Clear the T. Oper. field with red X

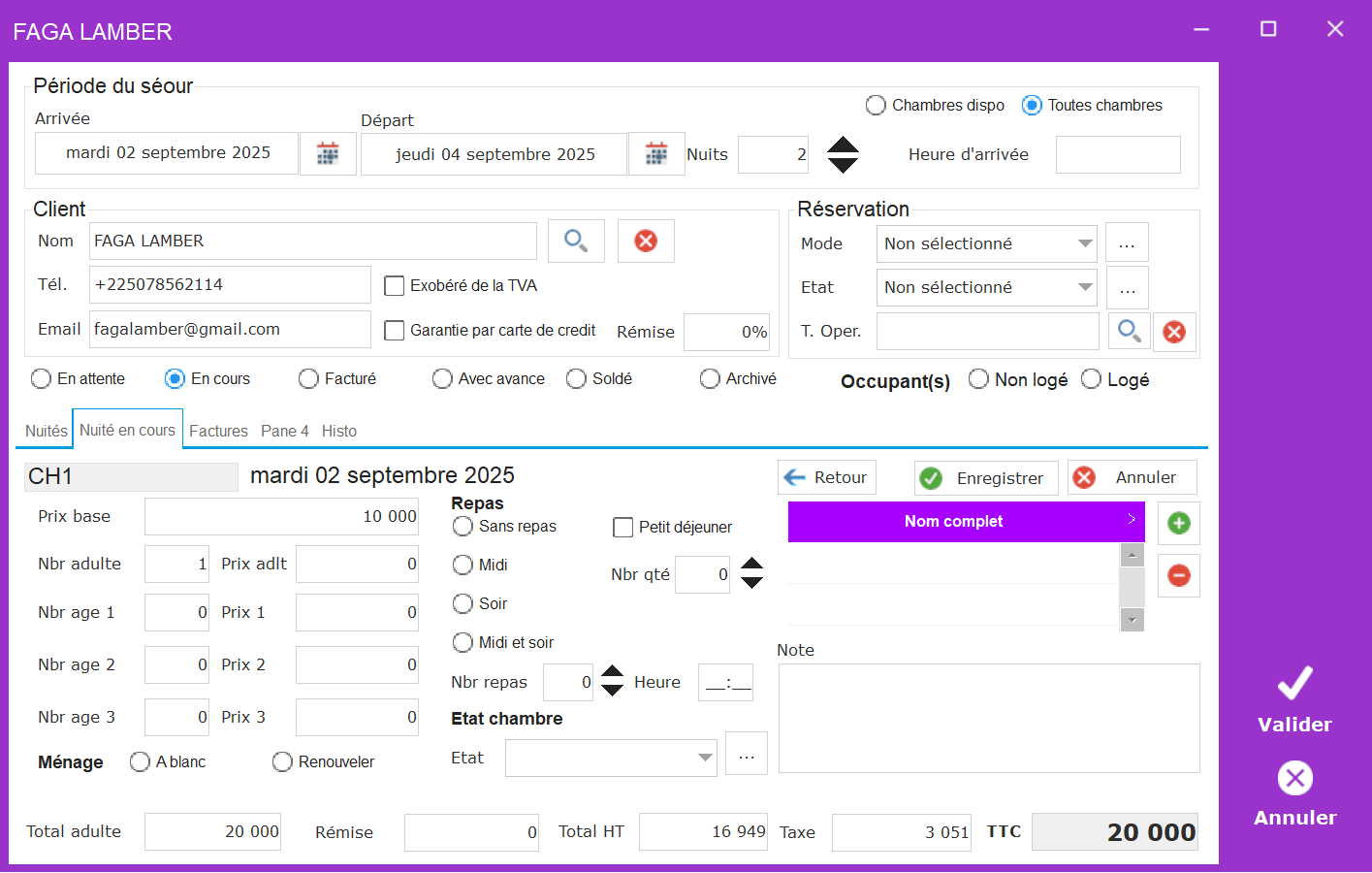[1174, 332]
